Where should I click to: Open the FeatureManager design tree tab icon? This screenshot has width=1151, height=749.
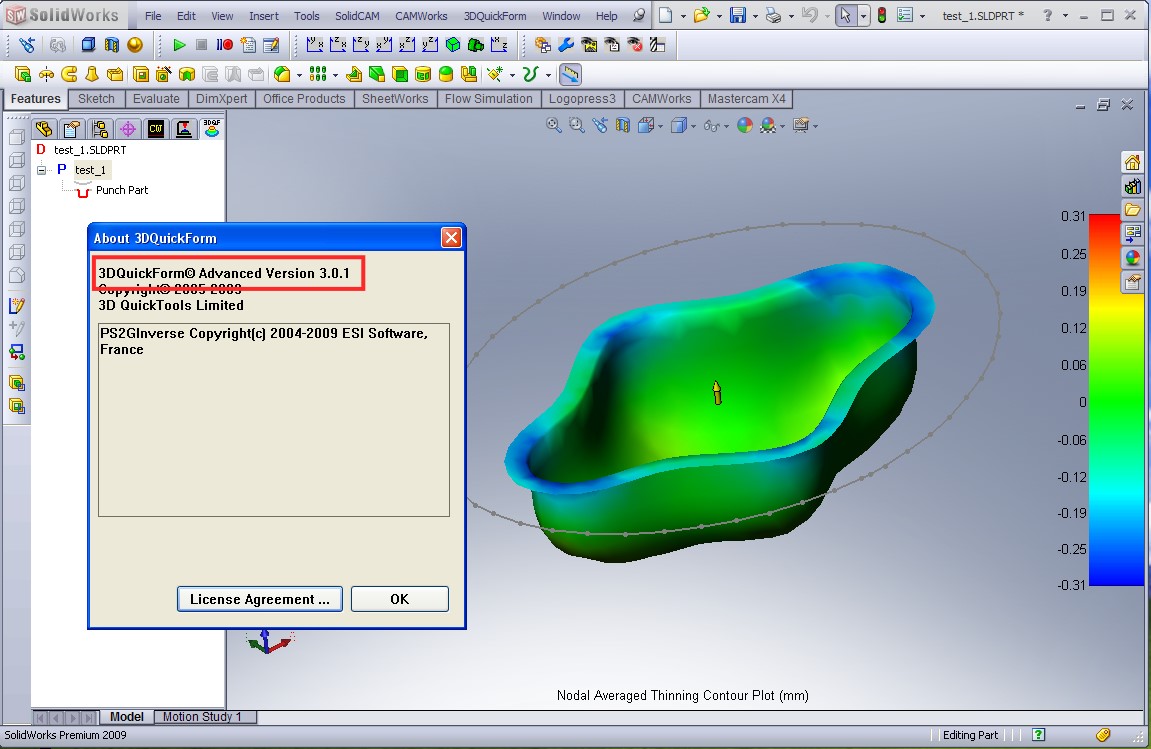point(44,129)
